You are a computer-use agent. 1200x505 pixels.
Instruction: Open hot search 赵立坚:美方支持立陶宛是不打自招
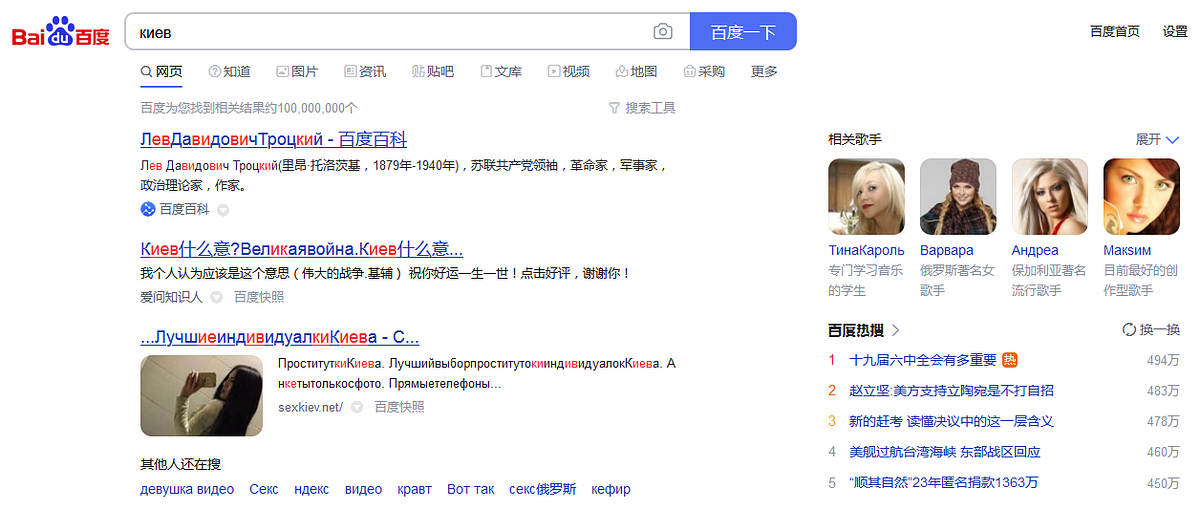click(x=951, y=391)
